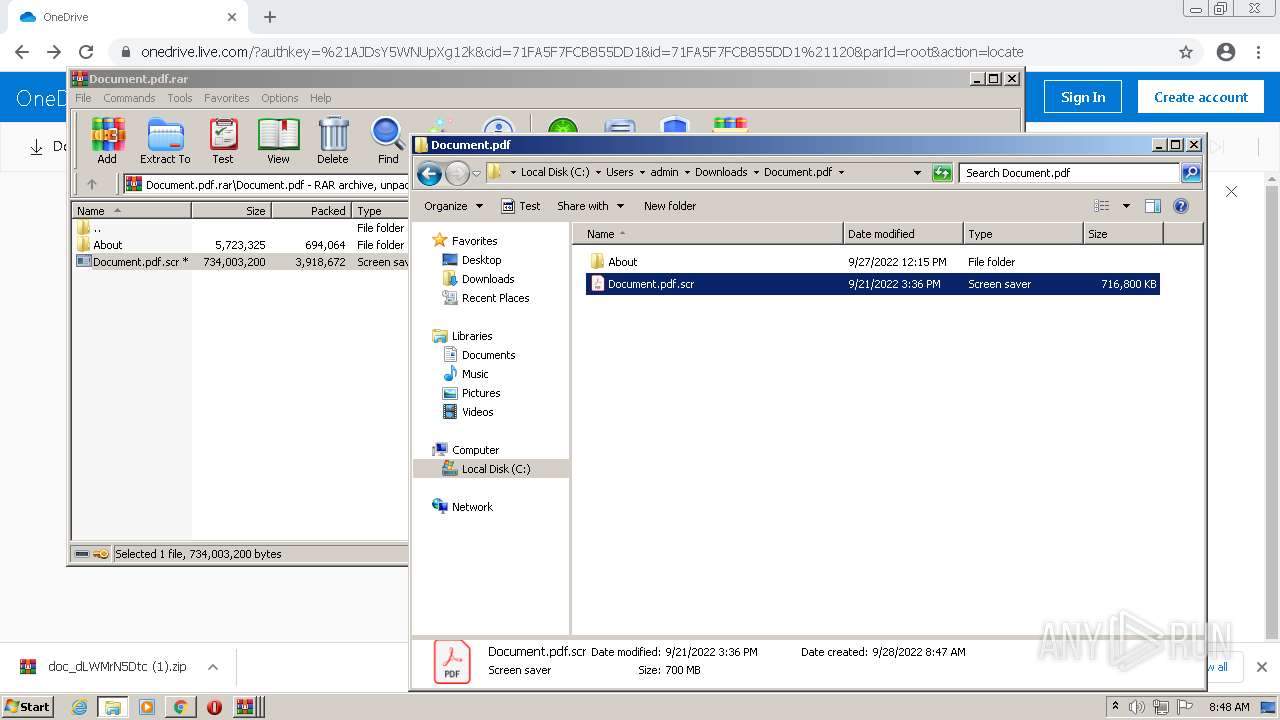Open the Organize dropdown menu
Screen dimensions: 1280x720
tap(453, 206)
